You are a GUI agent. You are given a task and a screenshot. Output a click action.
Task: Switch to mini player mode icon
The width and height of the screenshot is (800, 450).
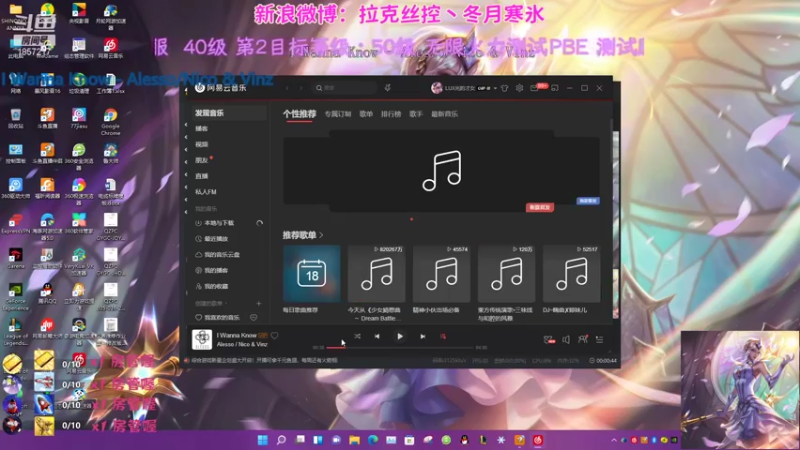point(555,88)
